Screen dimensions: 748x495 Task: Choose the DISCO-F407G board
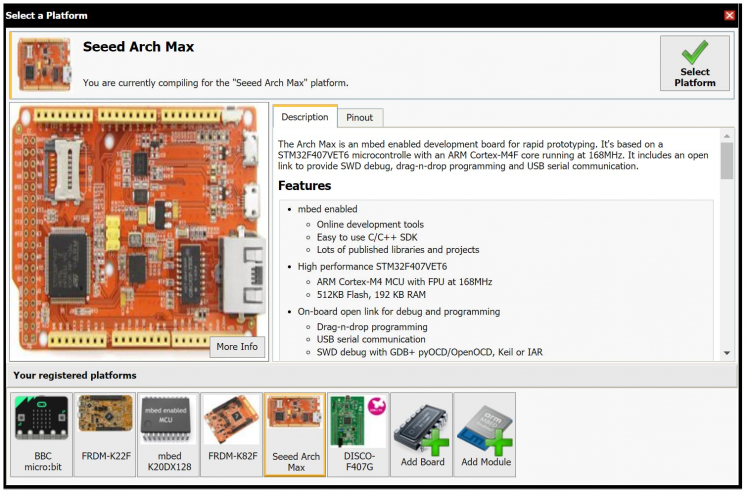tap(358, 434)
